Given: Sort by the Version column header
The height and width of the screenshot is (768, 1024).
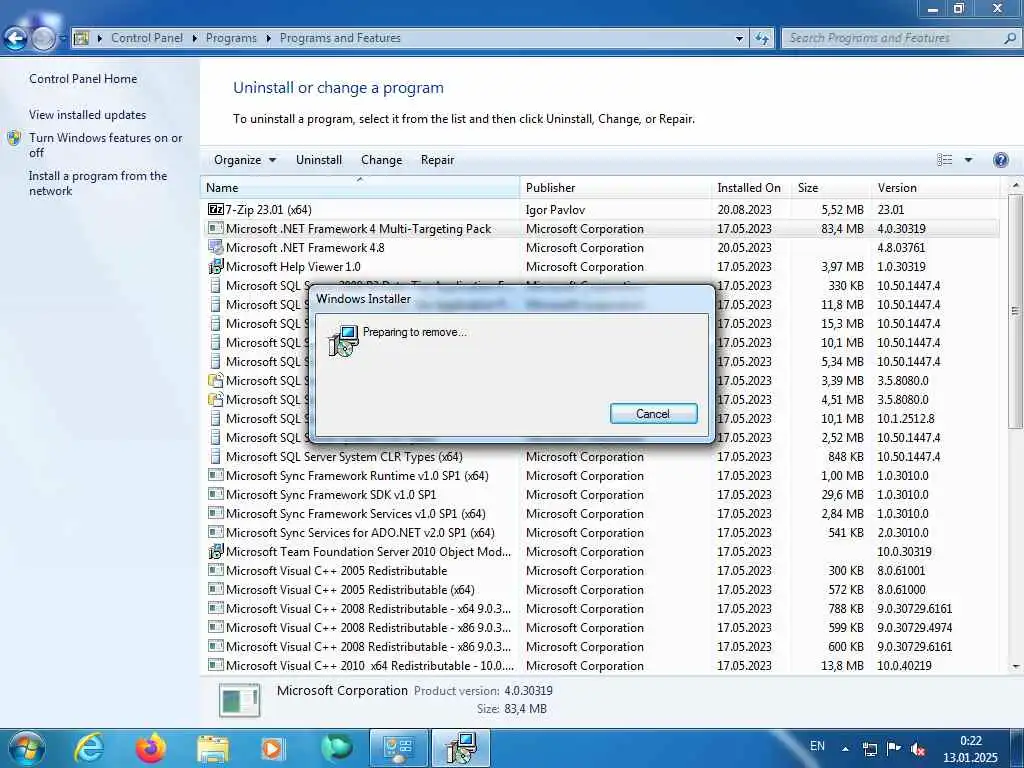Looking at the screenshot, I should pos(936,187).
